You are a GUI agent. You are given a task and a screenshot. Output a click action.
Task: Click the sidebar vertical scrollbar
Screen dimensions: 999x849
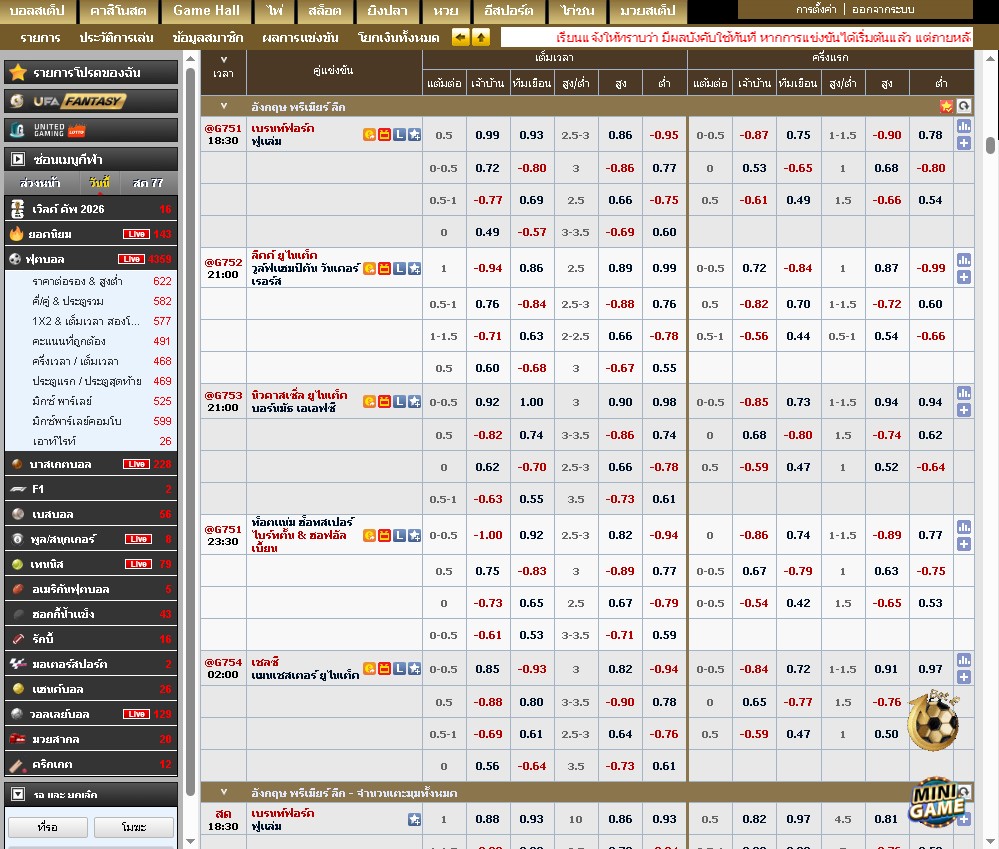pos(190,433)
